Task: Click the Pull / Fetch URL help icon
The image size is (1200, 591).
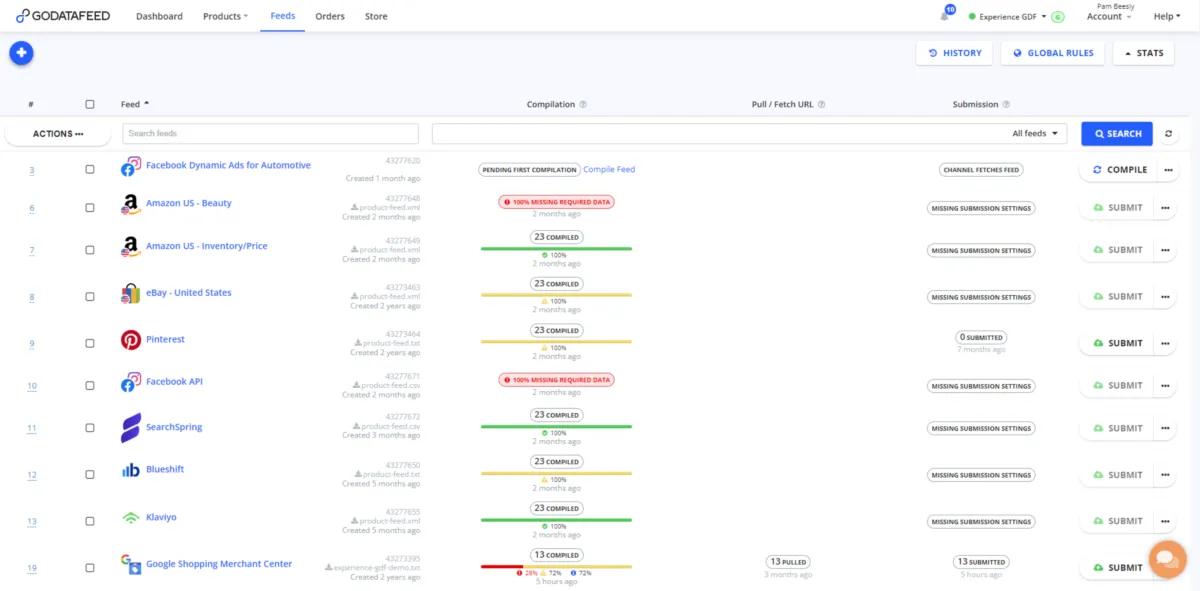Action: (x=821, y=104)
